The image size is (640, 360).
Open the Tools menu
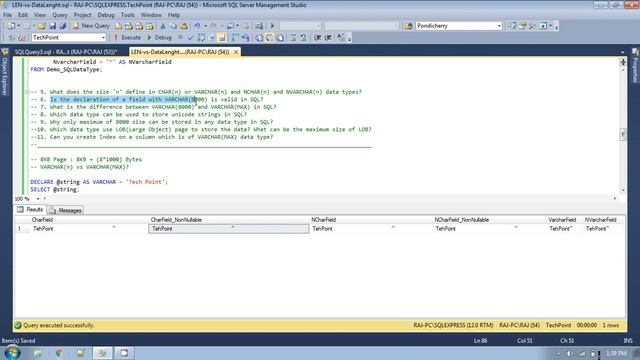(127, 15)
